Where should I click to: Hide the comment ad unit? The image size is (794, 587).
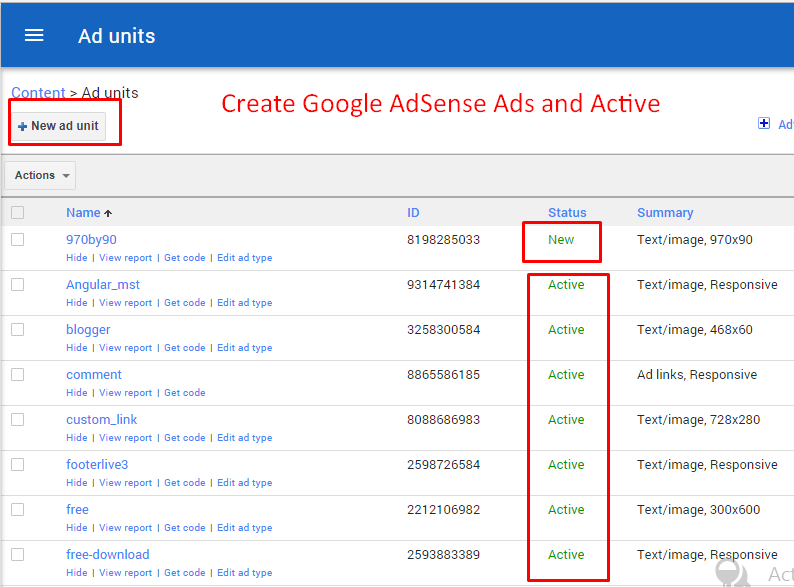pyautogui.click(x=76, y=393)
